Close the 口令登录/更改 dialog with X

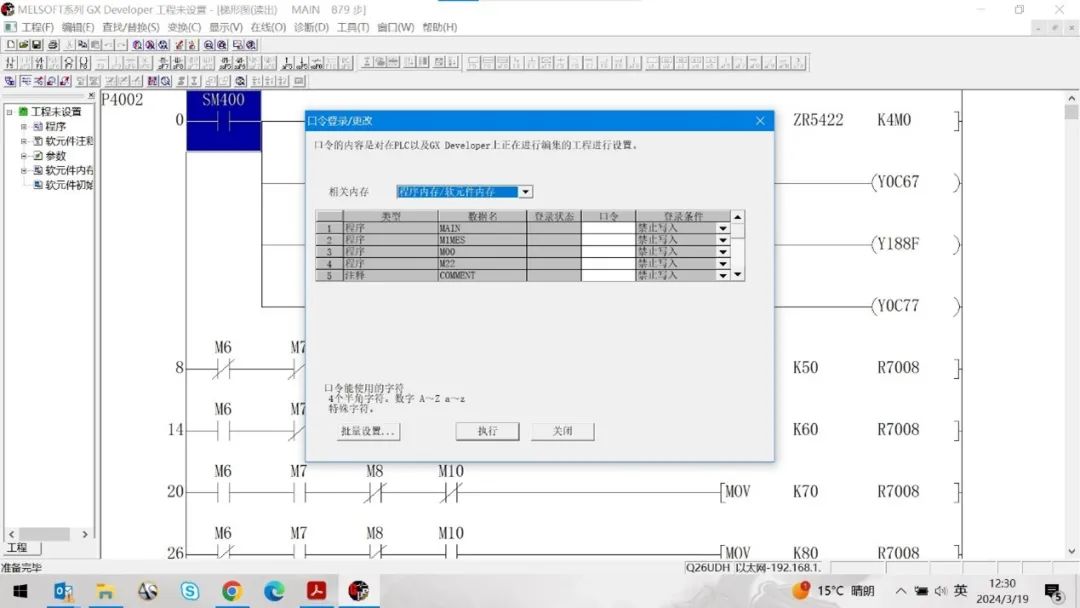pos(760,121)
